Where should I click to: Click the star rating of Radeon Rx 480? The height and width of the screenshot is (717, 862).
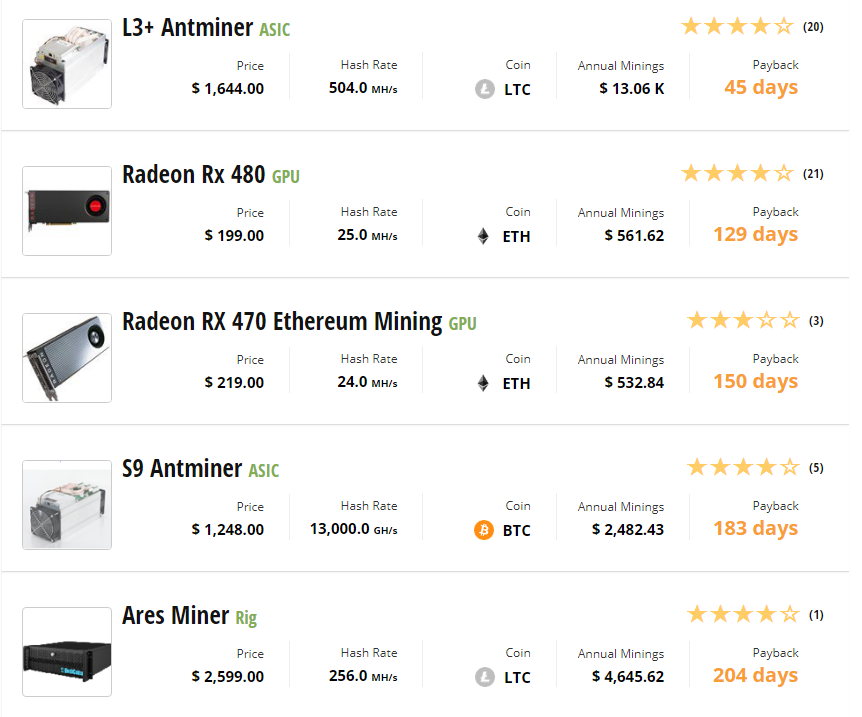(737, 173)
